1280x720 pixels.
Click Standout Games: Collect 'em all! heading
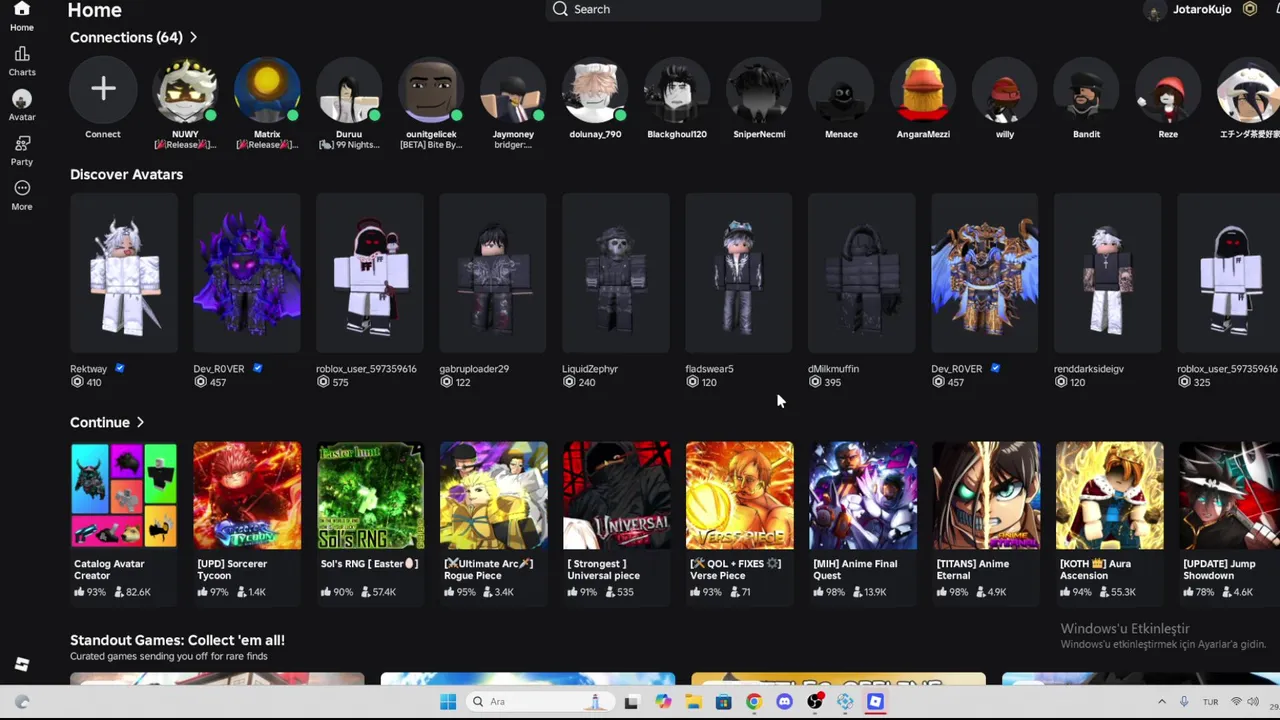[177, 640]
